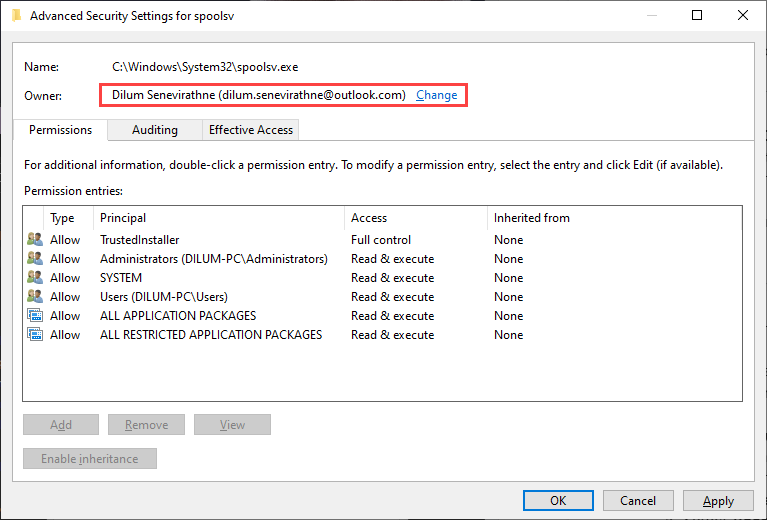Sort entries by Access column header
Screen dimensions: 767x520
[415, 218]
